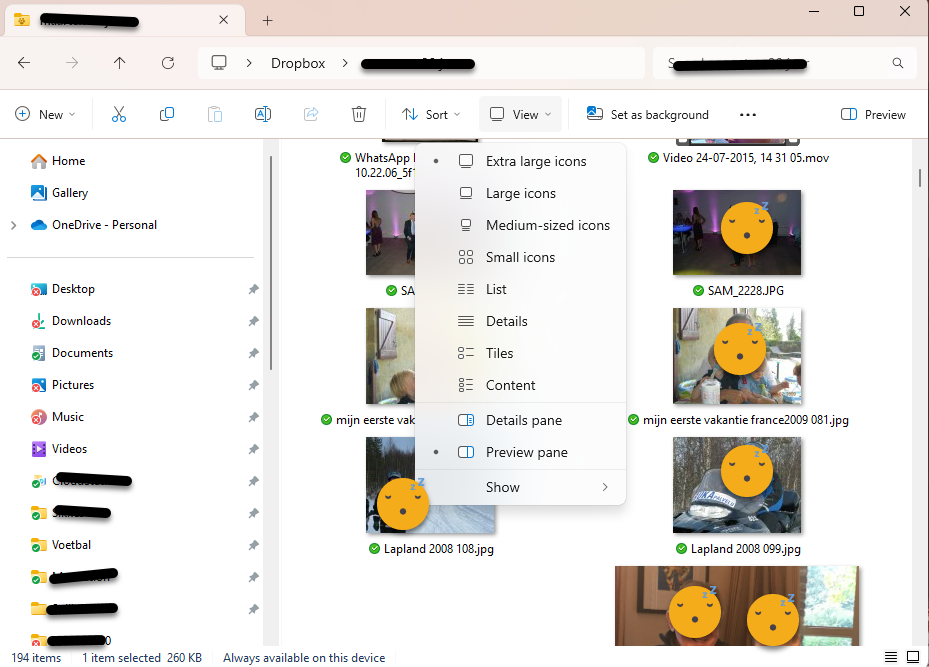Expand the OneDrive - Personal tree item
929x667 pixels.
tap(14, 225)
